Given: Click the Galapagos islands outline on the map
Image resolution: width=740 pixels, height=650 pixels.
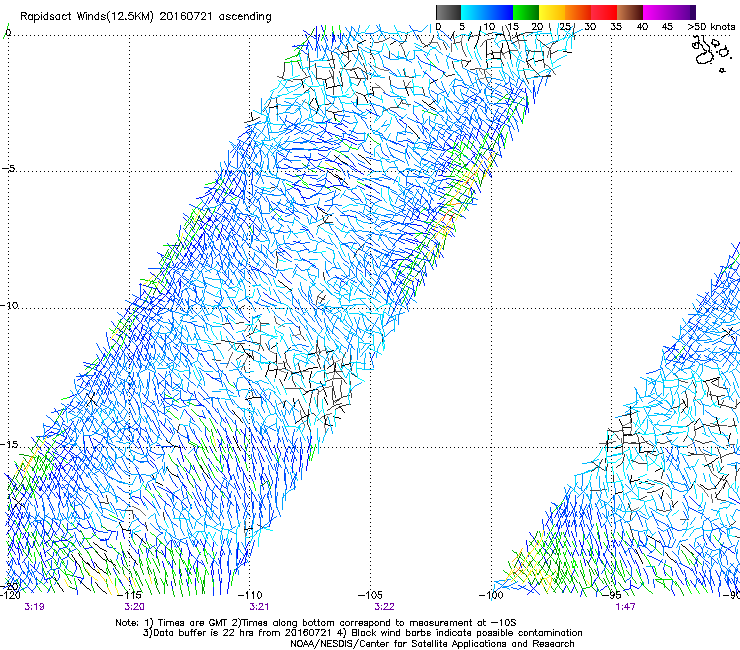Looking at the screenshot, I should click(x=710, y=52).
